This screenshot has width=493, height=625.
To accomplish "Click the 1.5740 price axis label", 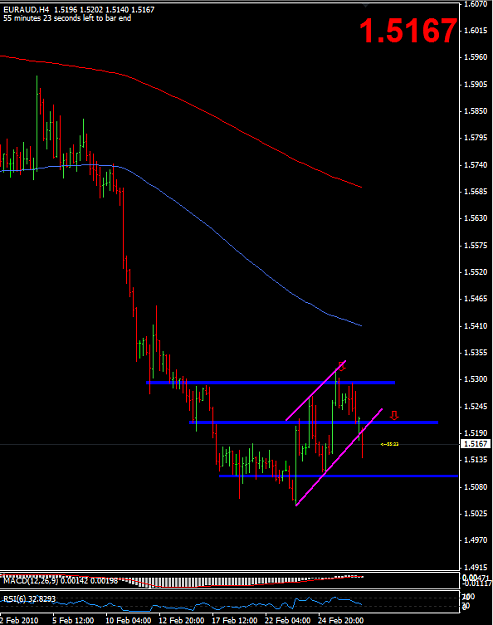I will coord(475,165).
